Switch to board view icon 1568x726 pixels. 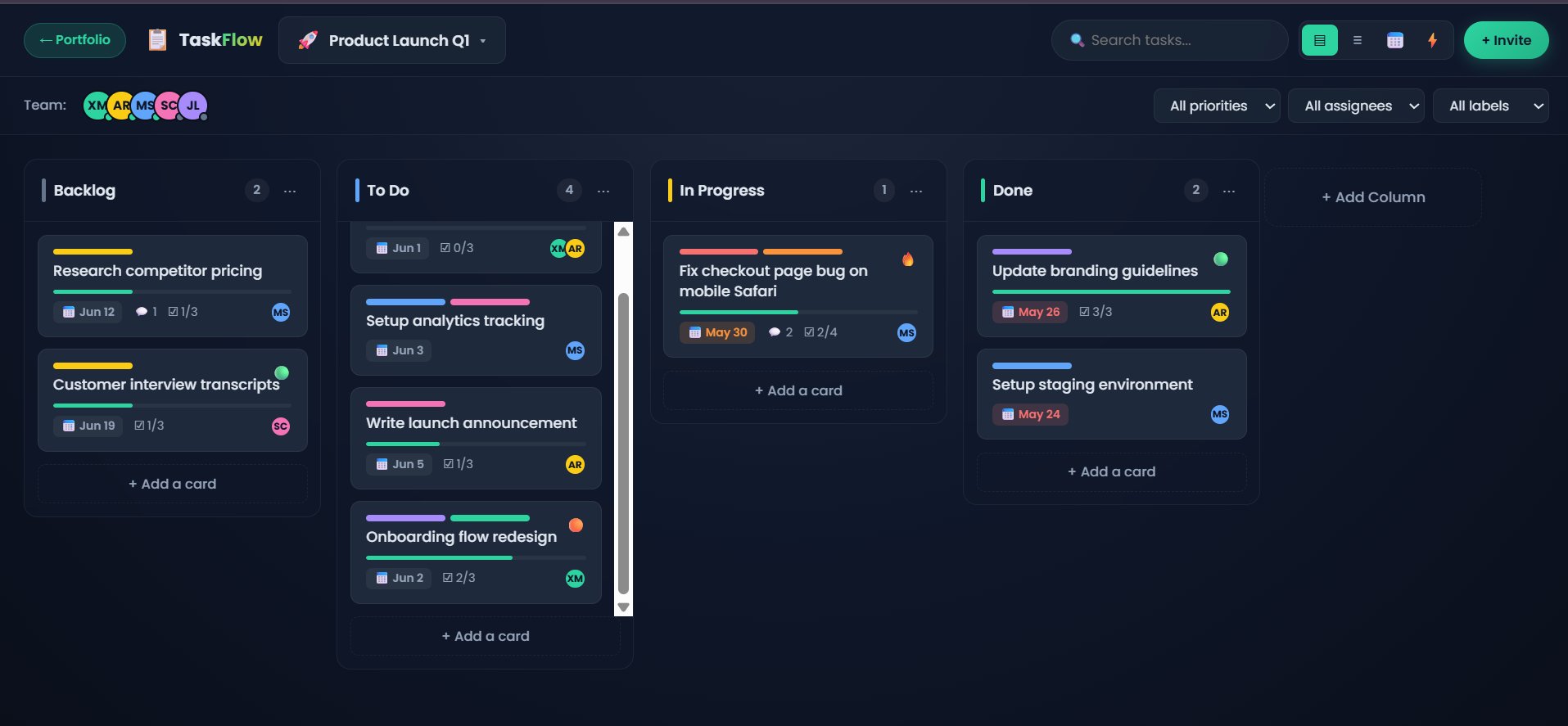coord(1319,40)
